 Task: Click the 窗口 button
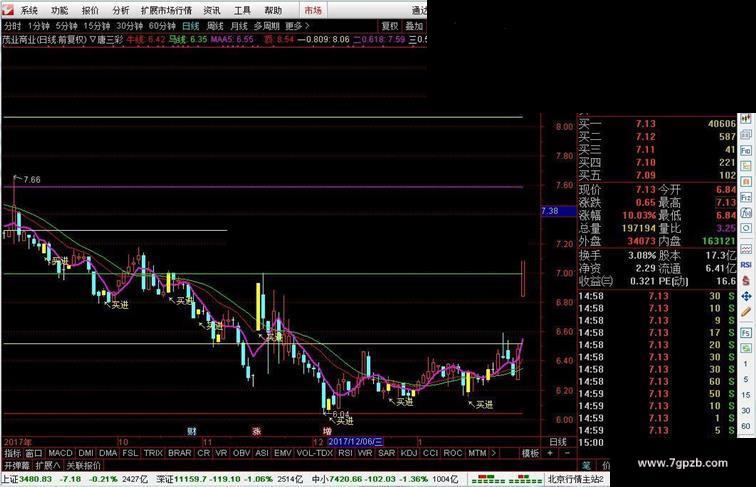[34, 453]
